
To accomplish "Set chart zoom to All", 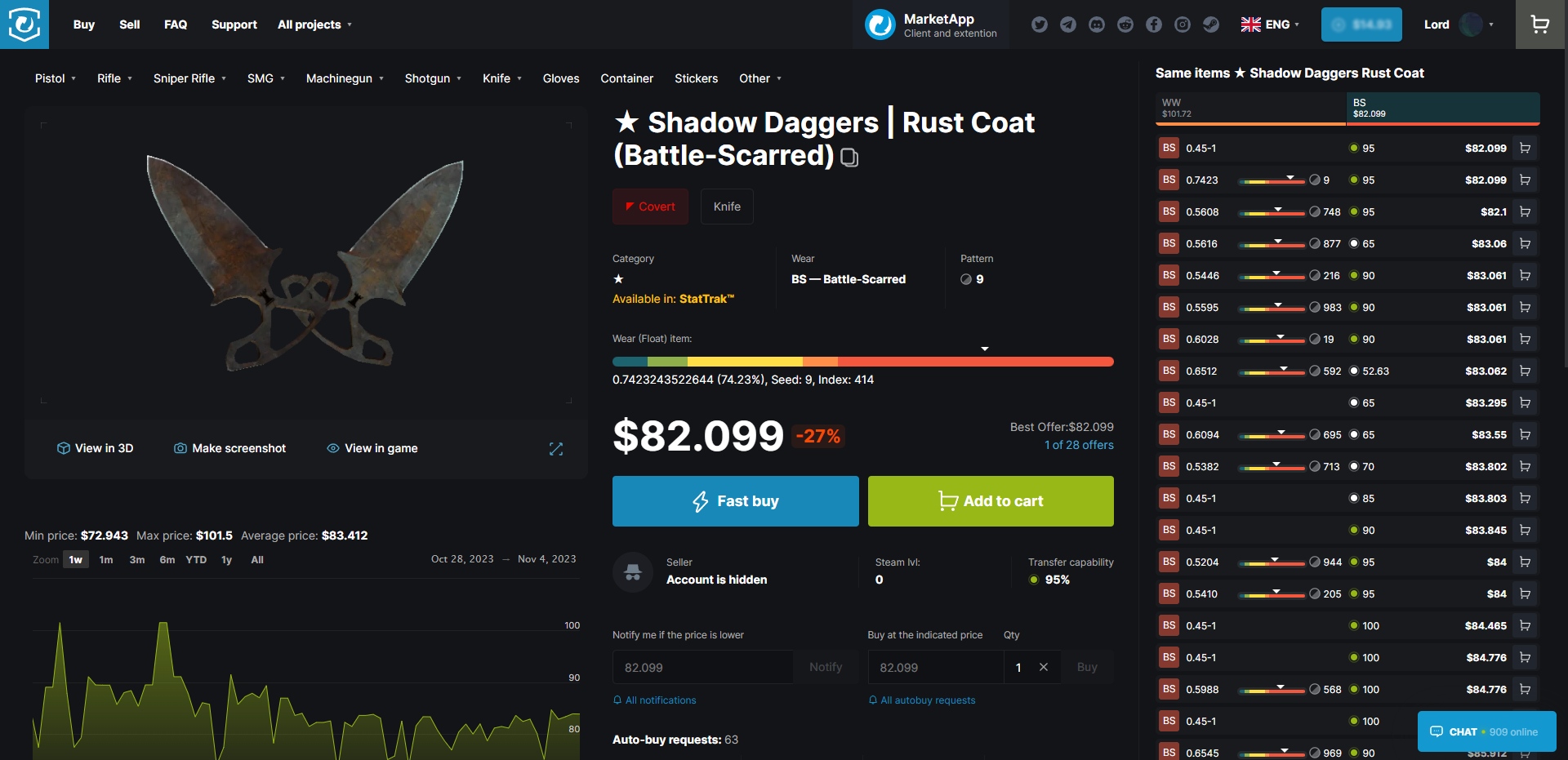I will coord(257,560).
